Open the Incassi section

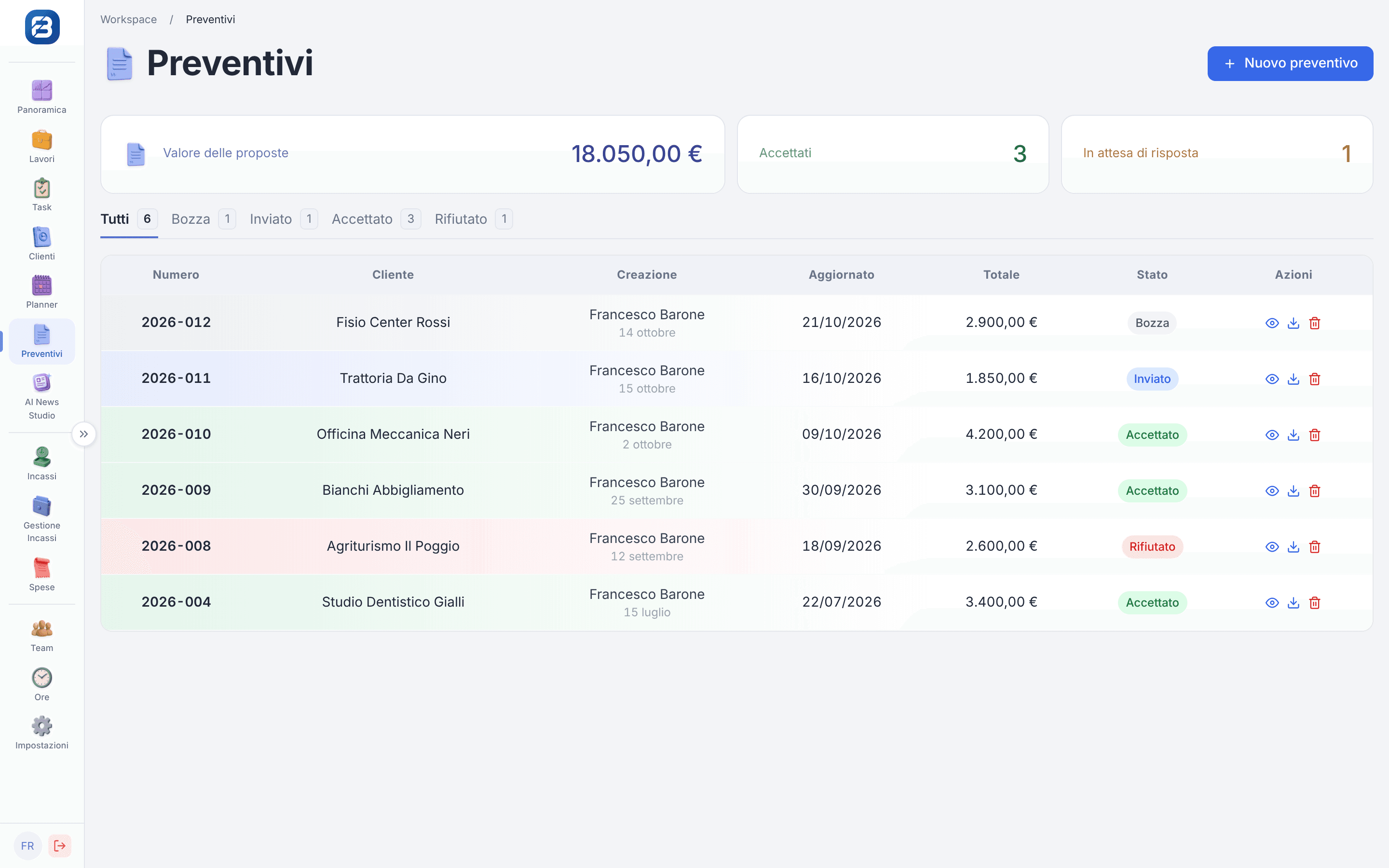click(42, 463)
